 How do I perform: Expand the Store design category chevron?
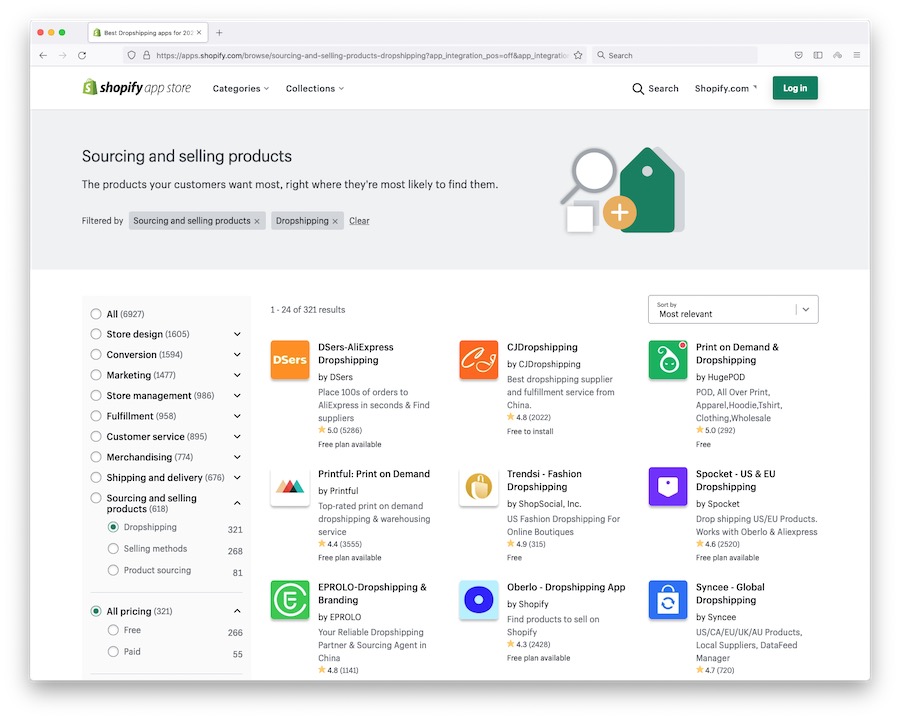[237, 334]
